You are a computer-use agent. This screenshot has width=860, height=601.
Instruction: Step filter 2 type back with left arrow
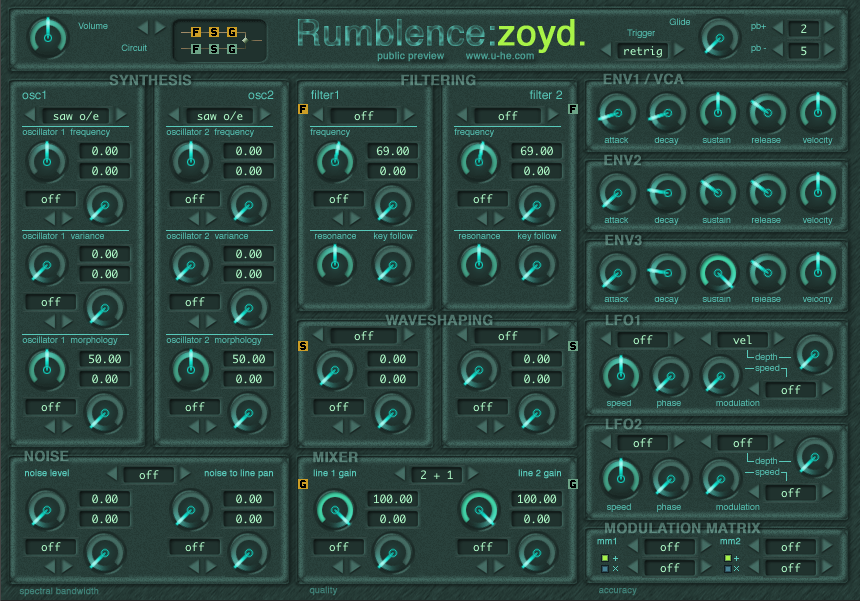[x=462, y=115]
